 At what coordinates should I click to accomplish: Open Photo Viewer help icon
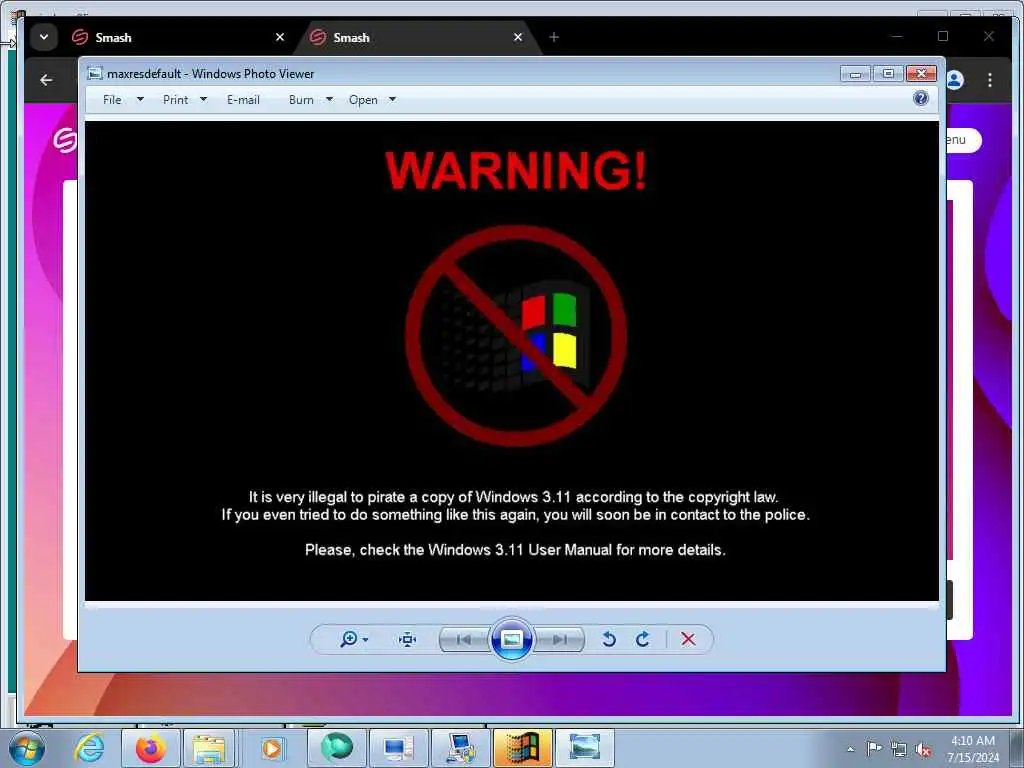[x=921, y=99]
